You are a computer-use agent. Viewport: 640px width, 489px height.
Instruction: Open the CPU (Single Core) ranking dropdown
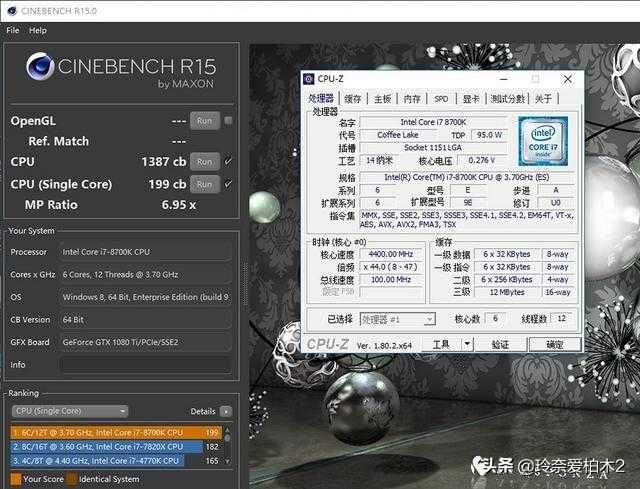69,411
